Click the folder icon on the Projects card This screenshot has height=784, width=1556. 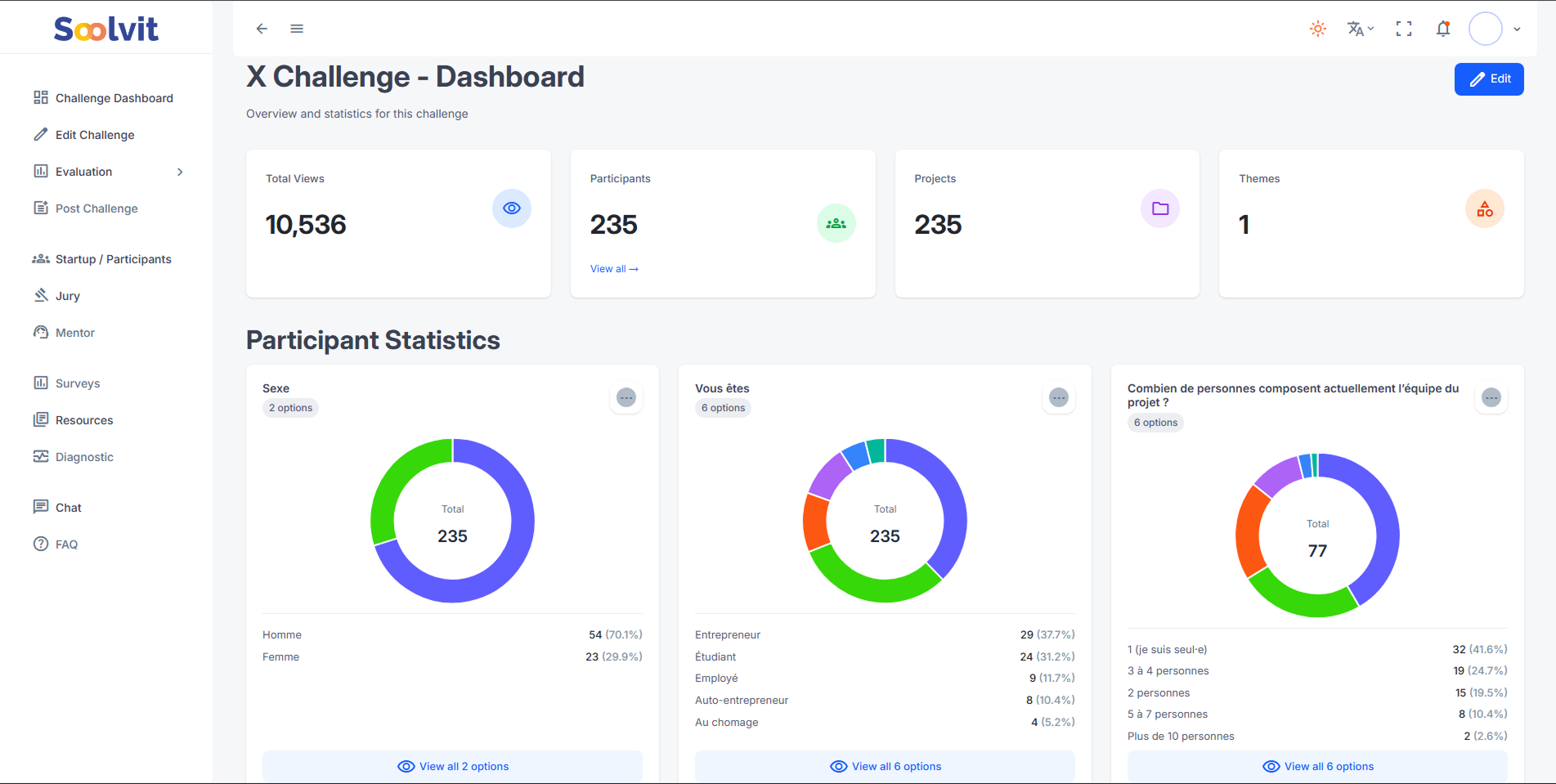[1159, 208]
